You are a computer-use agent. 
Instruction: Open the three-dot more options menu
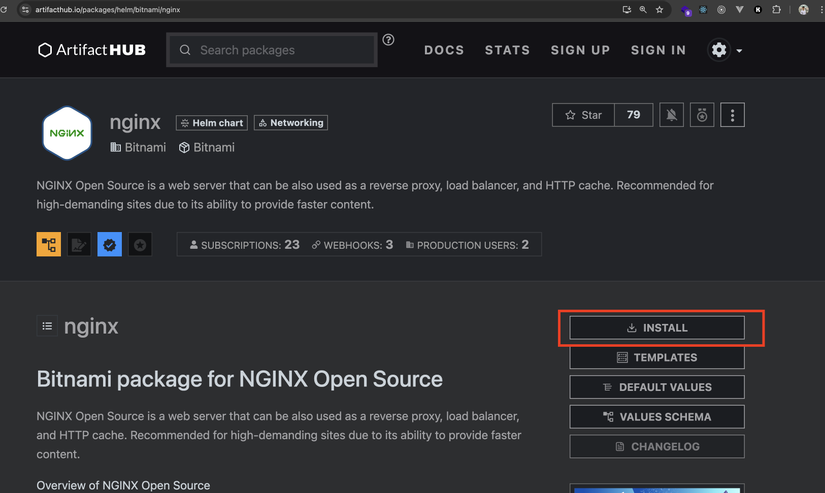pyautogui.click(x=732, y=115)
